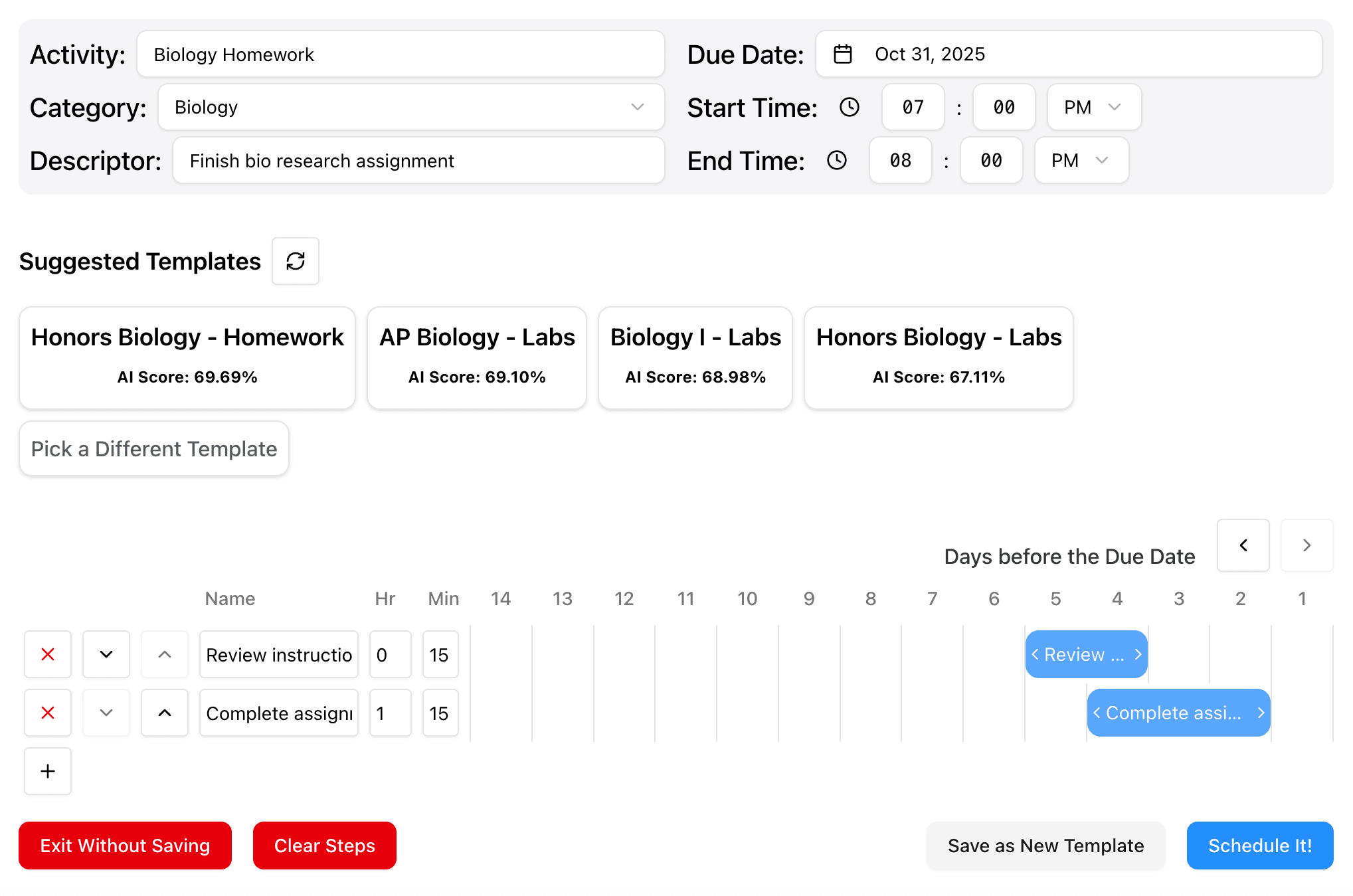Edit the Activity name field
This screenshot has height=896, width=1353.
[401, 54]
